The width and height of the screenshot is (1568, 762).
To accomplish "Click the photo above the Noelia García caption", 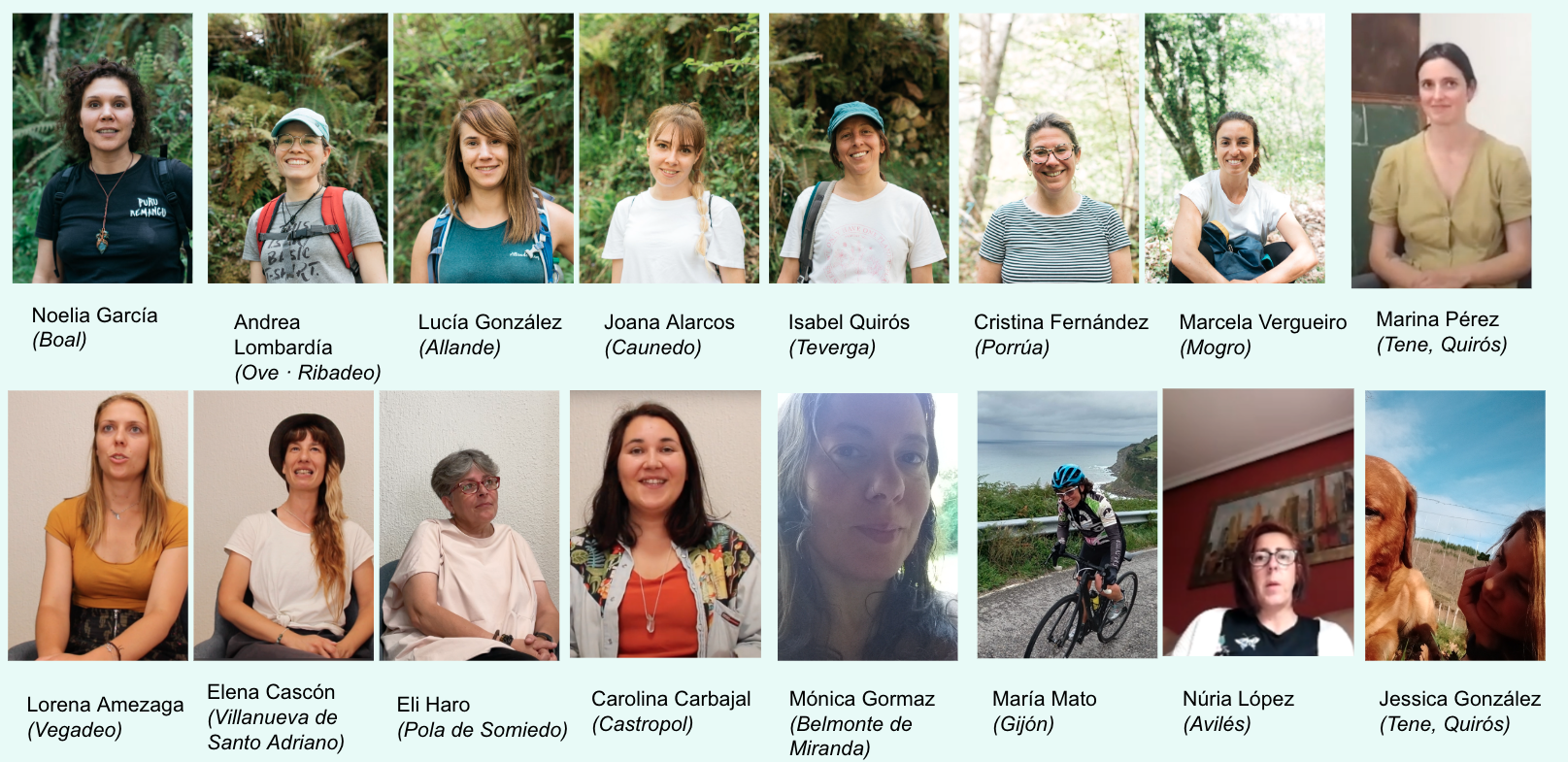I will coord(102,148).
